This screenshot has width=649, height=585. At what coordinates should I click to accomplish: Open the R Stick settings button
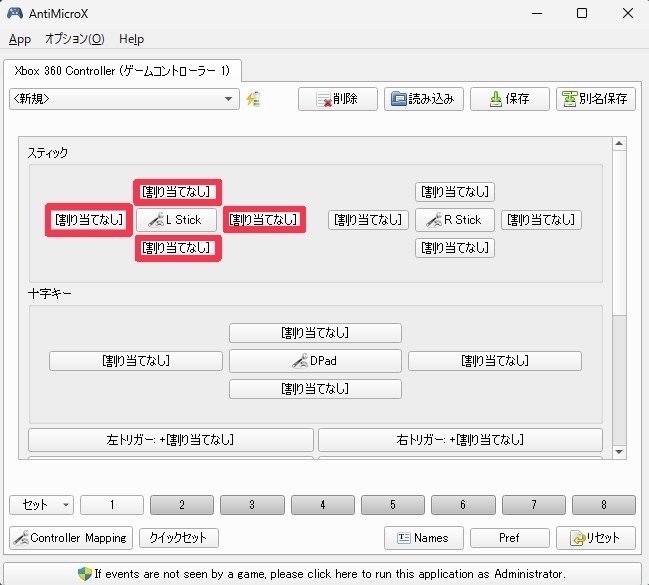(x=454, y=220)
